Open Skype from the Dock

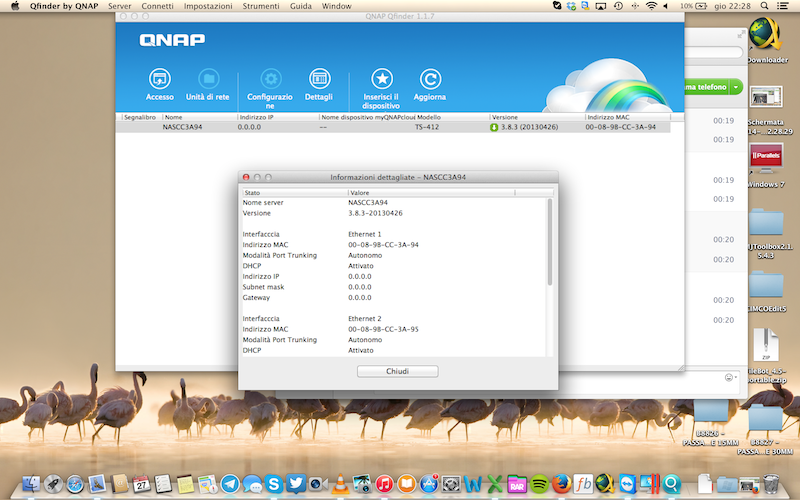(x=274, y=484)
